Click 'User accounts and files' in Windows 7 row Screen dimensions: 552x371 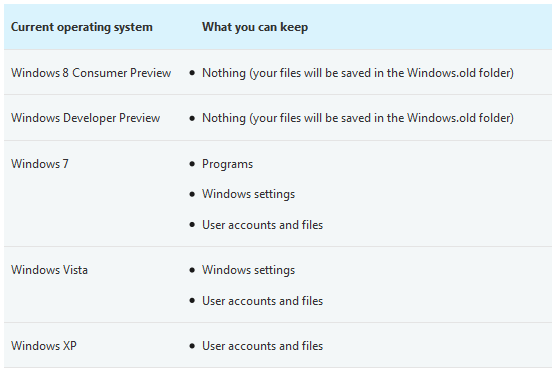pos(262,225)
